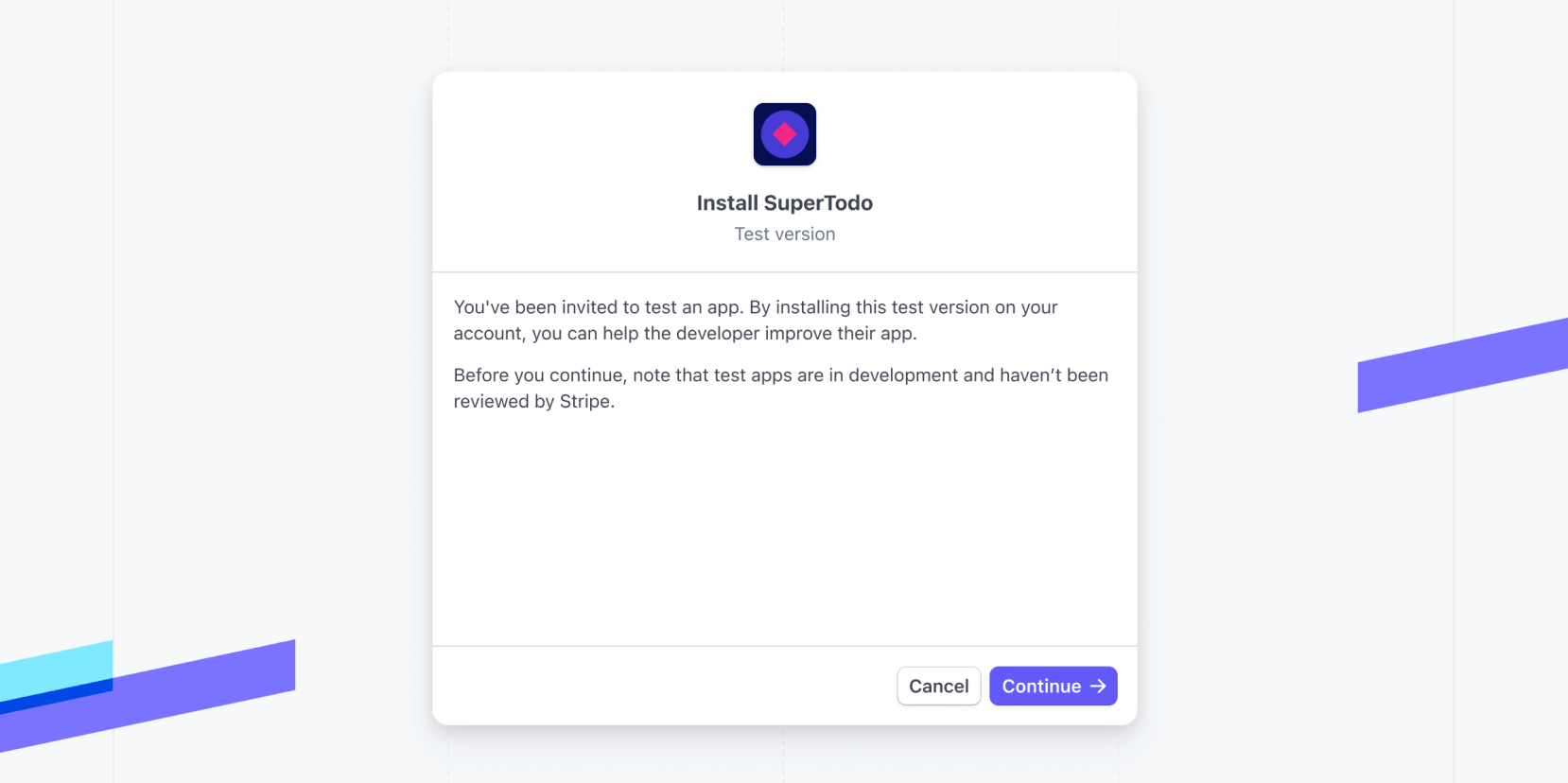The height and width of the screenshot is (783, 1568).
Task: Click the purple stripe on the right edge
Action: tap(1462, 365)
